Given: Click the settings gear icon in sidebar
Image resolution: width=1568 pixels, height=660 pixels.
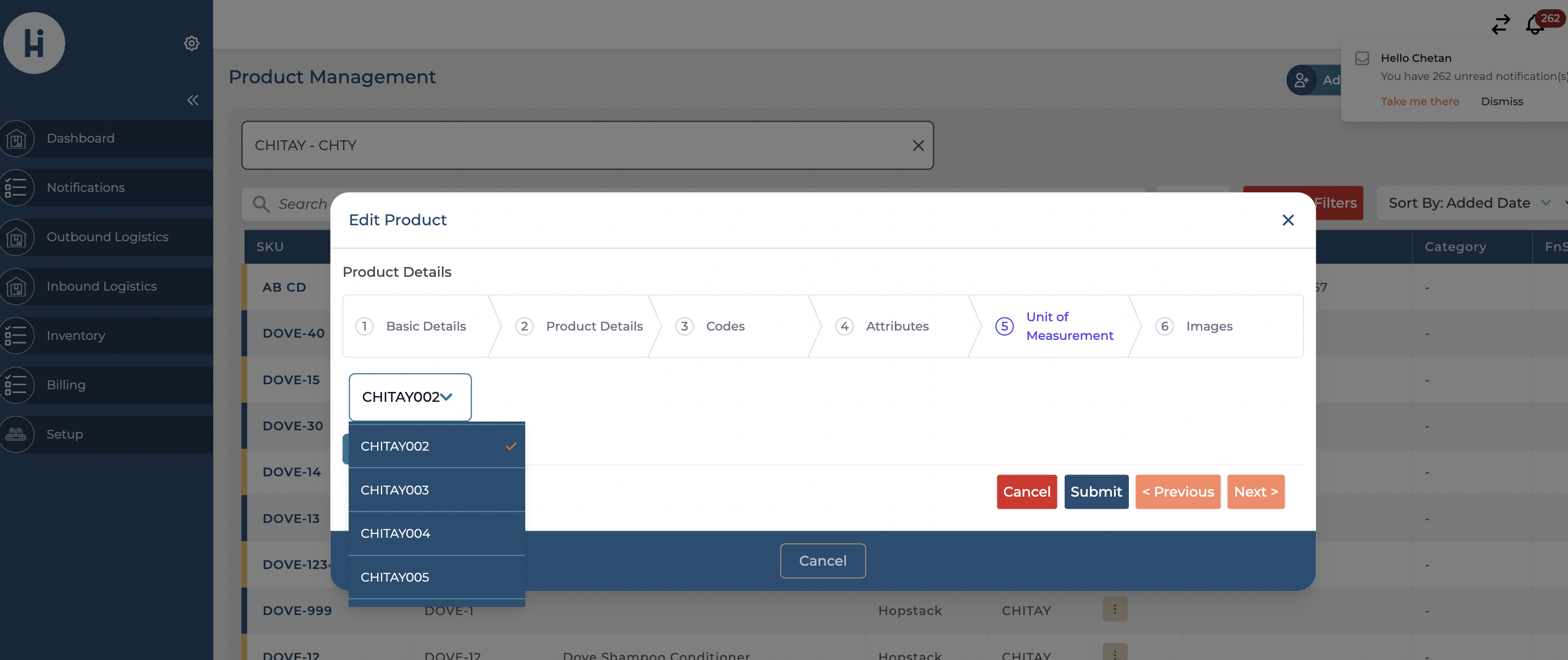Looking at the screenshot, I should 192,43.
